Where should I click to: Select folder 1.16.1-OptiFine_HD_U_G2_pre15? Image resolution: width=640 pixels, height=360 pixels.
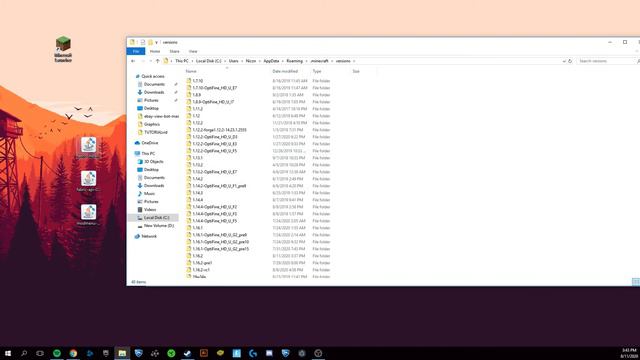coord(220,249)
